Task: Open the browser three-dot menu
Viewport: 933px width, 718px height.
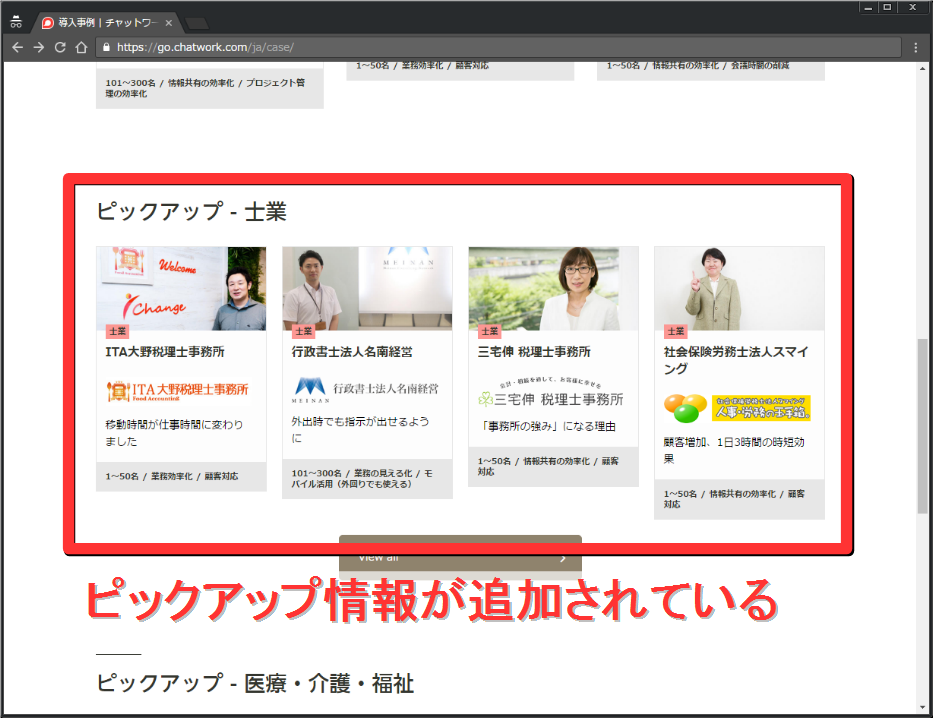Action: point(916,48)
